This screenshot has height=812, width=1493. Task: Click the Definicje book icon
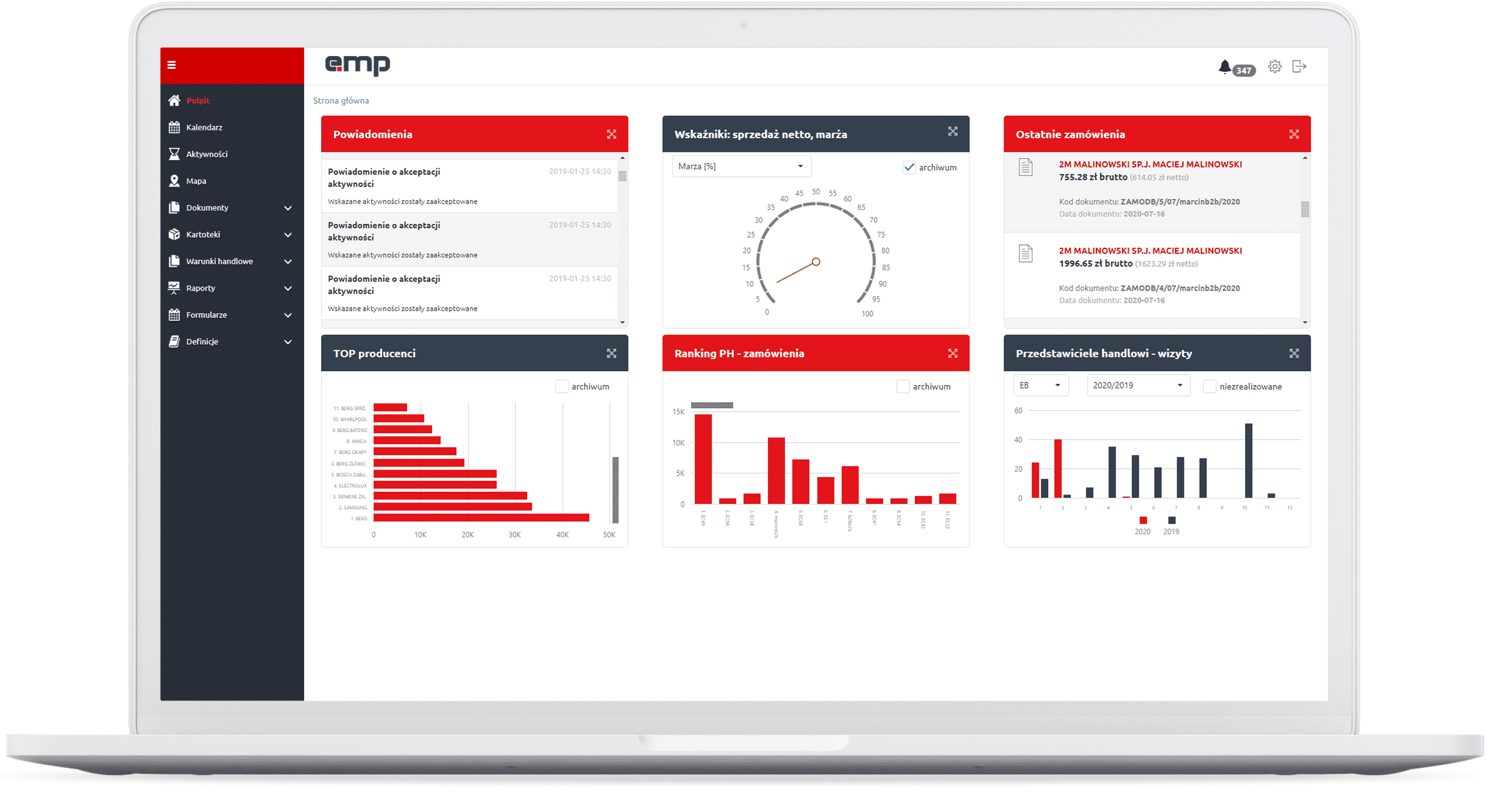pyautogui.click(x=174, y=342)
